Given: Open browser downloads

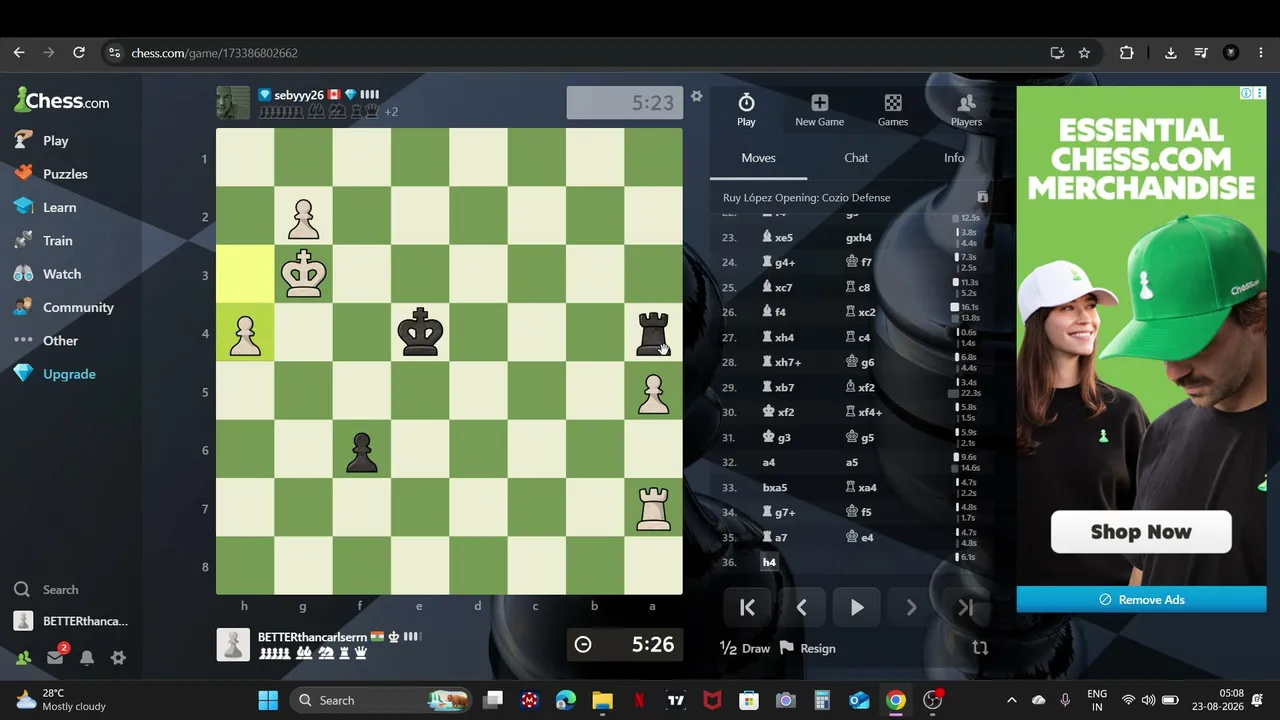Looking at the screenshot, I should pyautogui.click(x=1171, y=53).
